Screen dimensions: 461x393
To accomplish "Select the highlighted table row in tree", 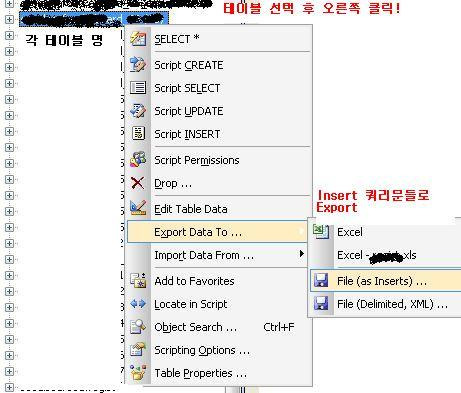I will [x=94, y=19].
